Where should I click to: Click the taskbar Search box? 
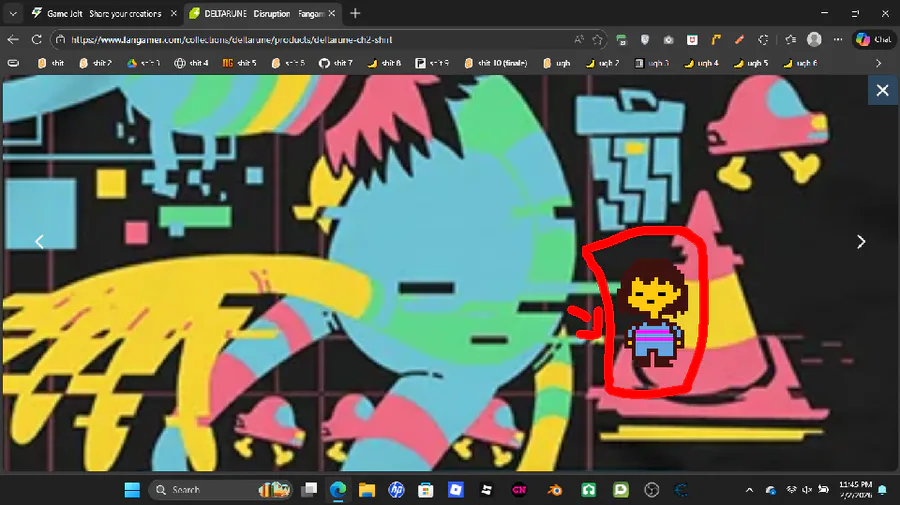point(221,490)
